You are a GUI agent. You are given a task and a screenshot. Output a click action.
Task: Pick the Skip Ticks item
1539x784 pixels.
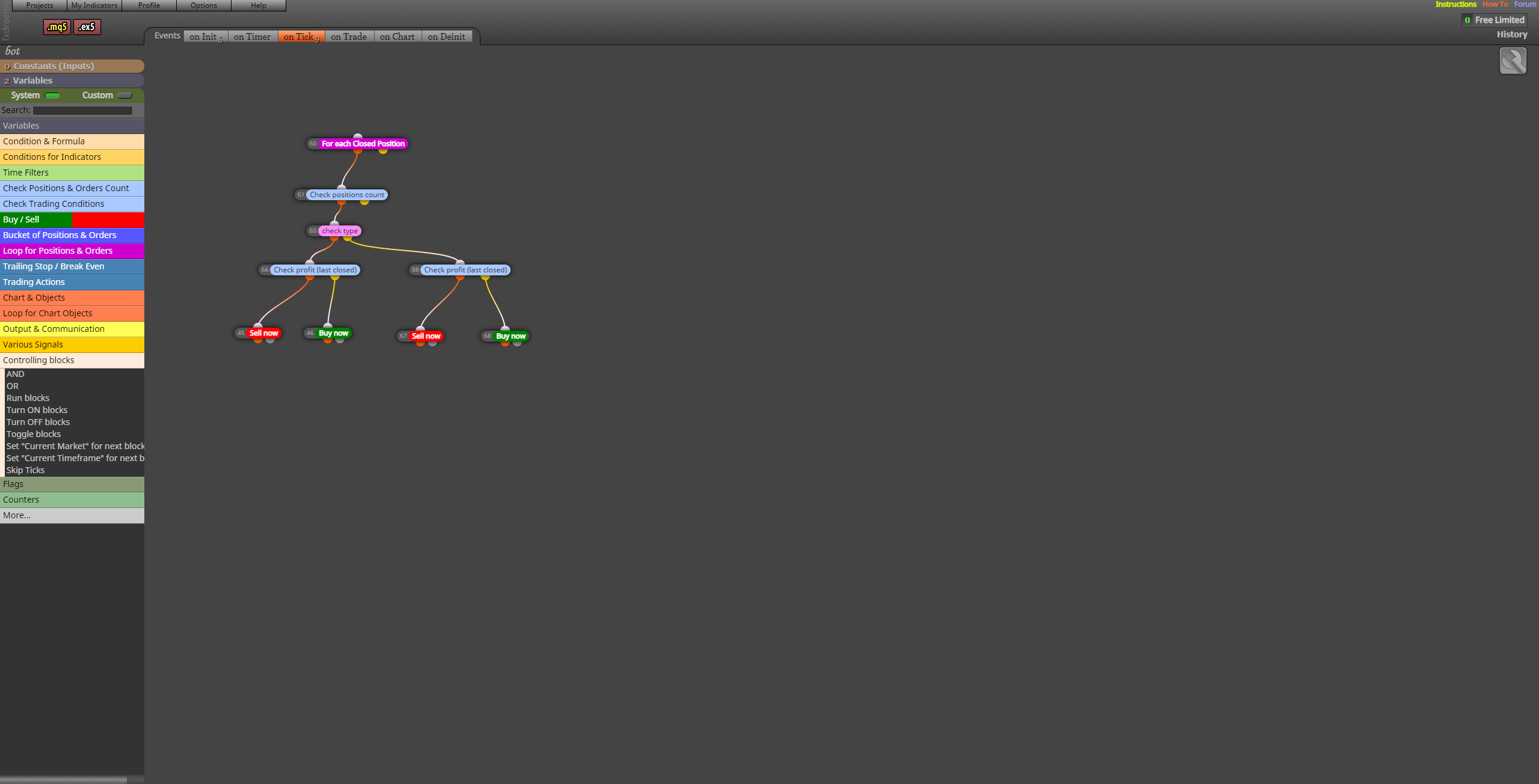click(x=26, y=470)
